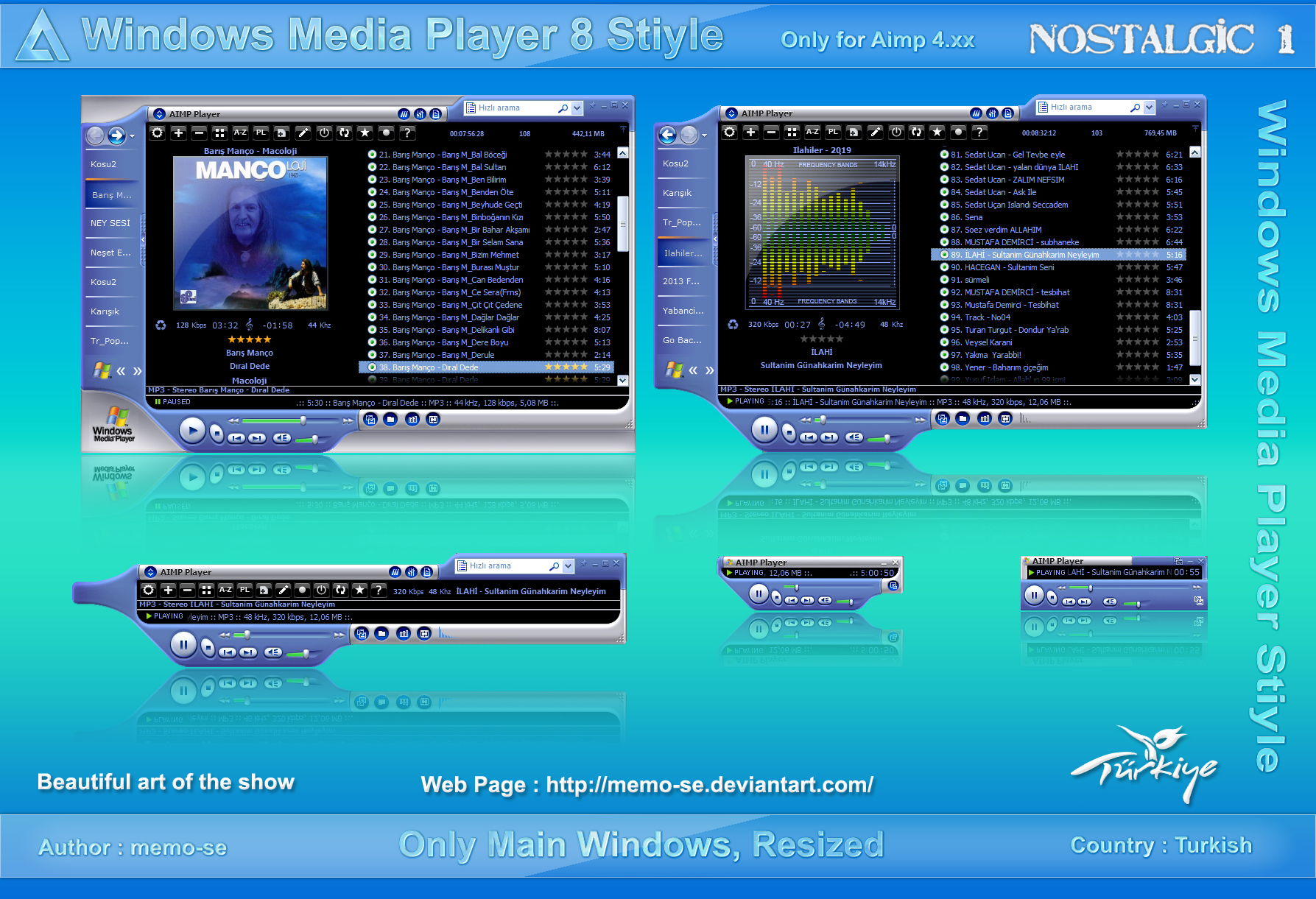1316x899 pixels.
Task: Click A-Z sort icon in Barış Manço player
Action: 240,133
